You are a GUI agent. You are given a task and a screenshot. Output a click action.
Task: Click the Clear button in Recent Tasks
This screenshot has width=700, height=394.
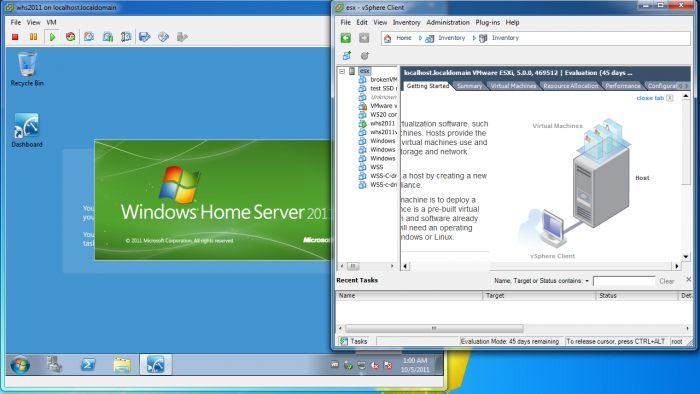[x=667, y=281]
